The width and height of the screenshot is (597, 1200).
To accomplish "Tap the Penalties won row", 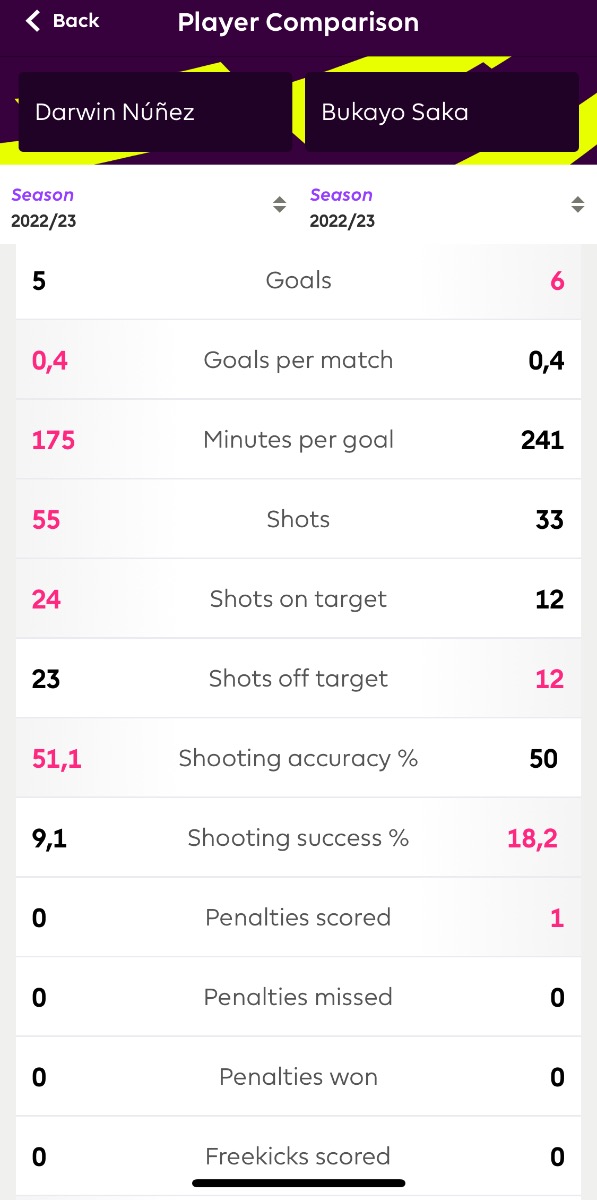I will (298, 1077).
